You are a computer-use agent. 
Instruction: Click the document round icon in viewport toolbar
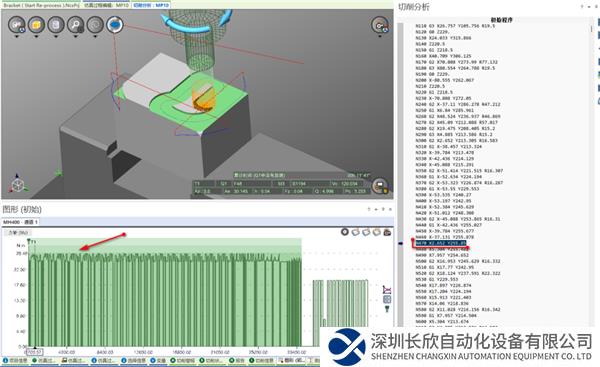coord(56,25)
